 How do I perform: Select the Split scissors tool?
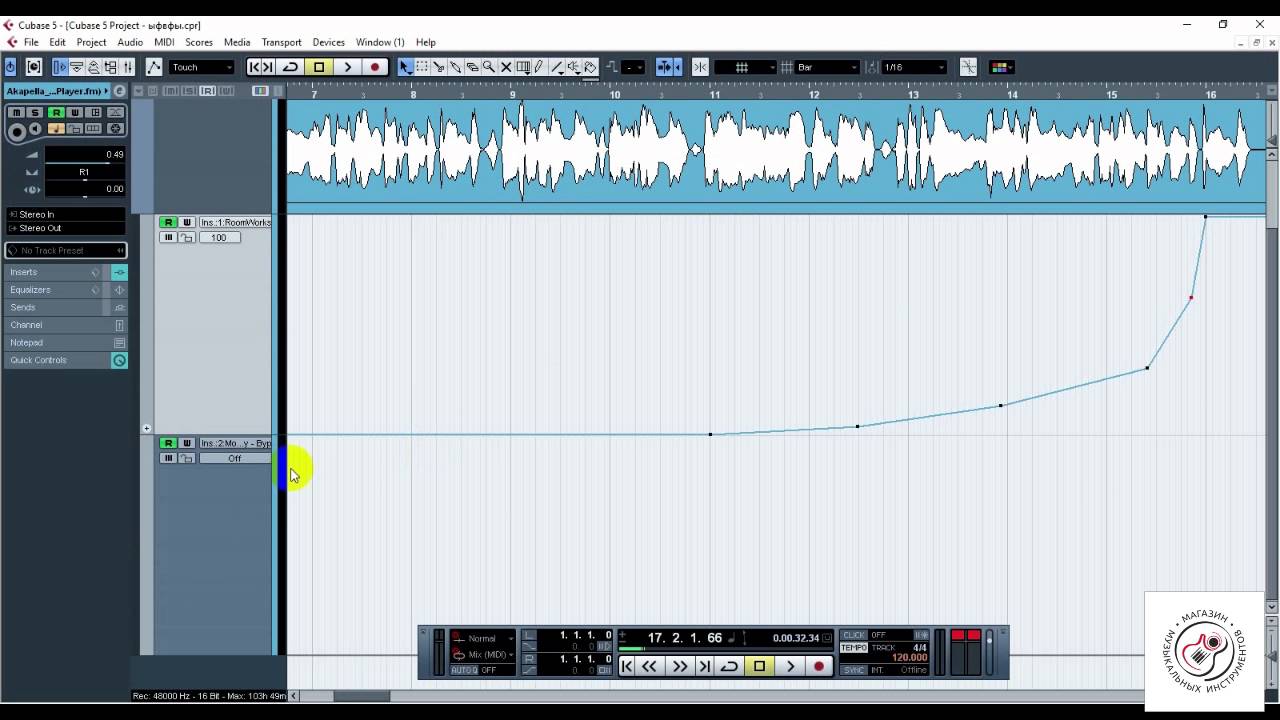tap(439, 67)
